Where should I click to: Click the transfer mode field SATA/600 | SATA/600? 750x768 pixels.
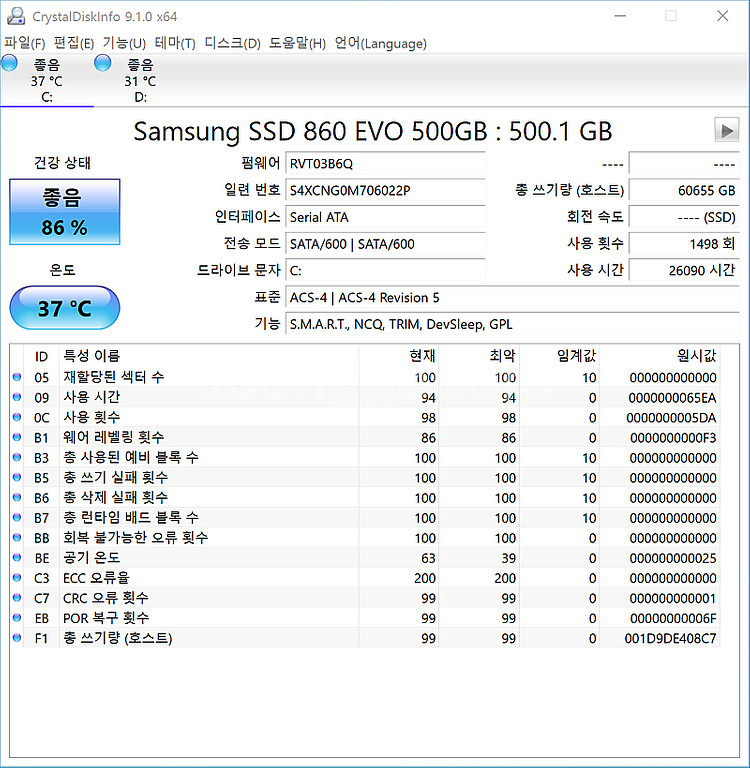385,244
